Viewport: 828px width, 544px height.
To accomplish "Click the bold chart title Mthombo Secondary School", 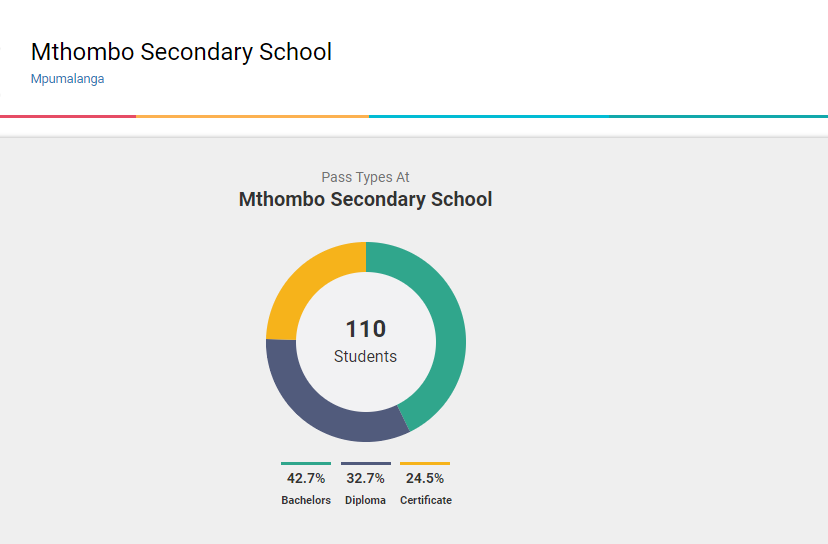I will point(365,200).
